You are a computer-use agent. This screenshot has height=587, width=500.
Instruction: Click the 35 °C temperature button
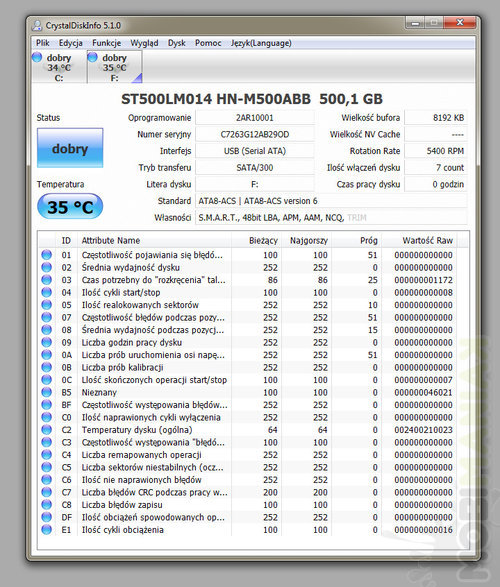coord(70,206)
